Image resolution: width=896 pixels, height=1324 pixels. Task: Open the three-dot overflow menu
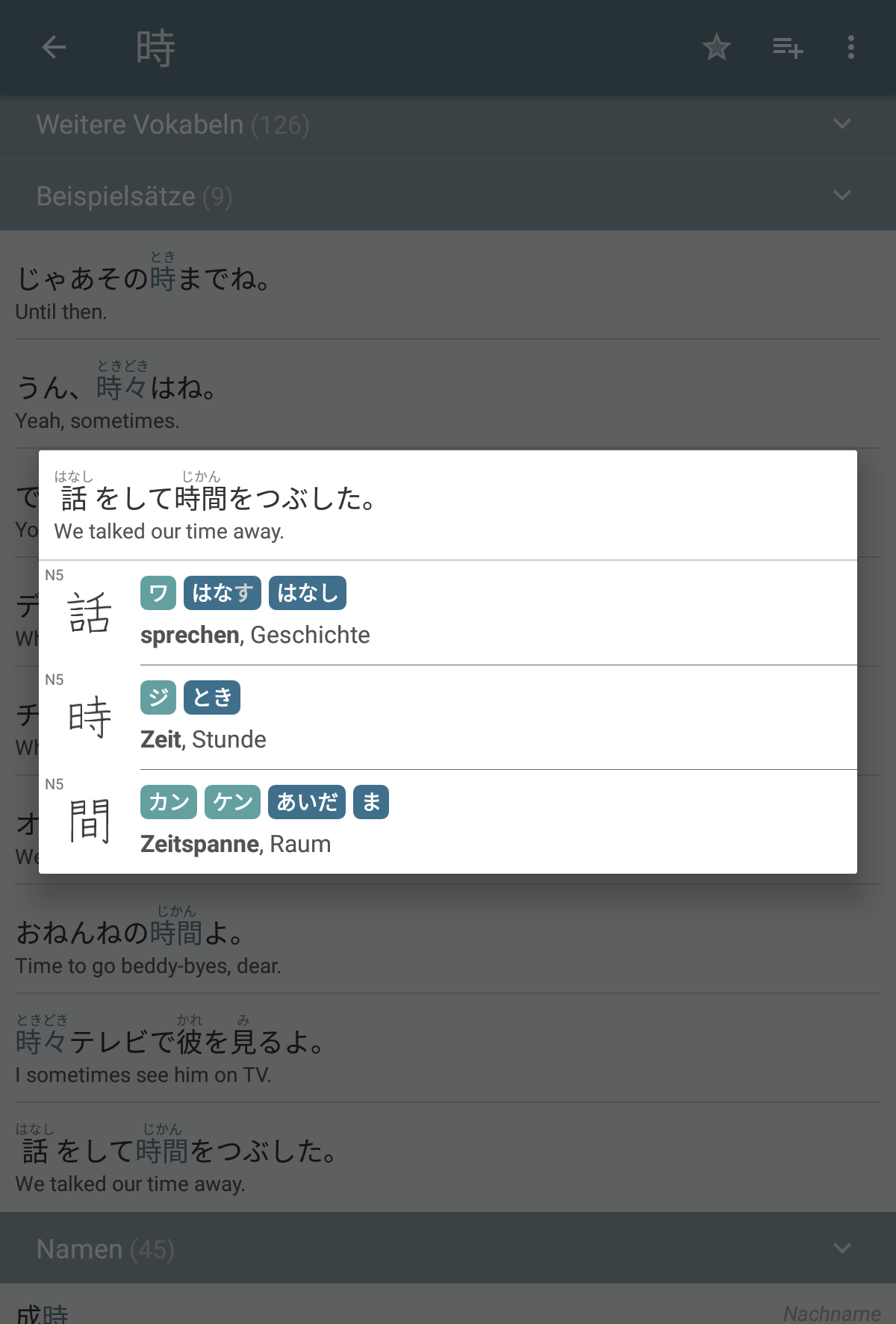[850, 47]
